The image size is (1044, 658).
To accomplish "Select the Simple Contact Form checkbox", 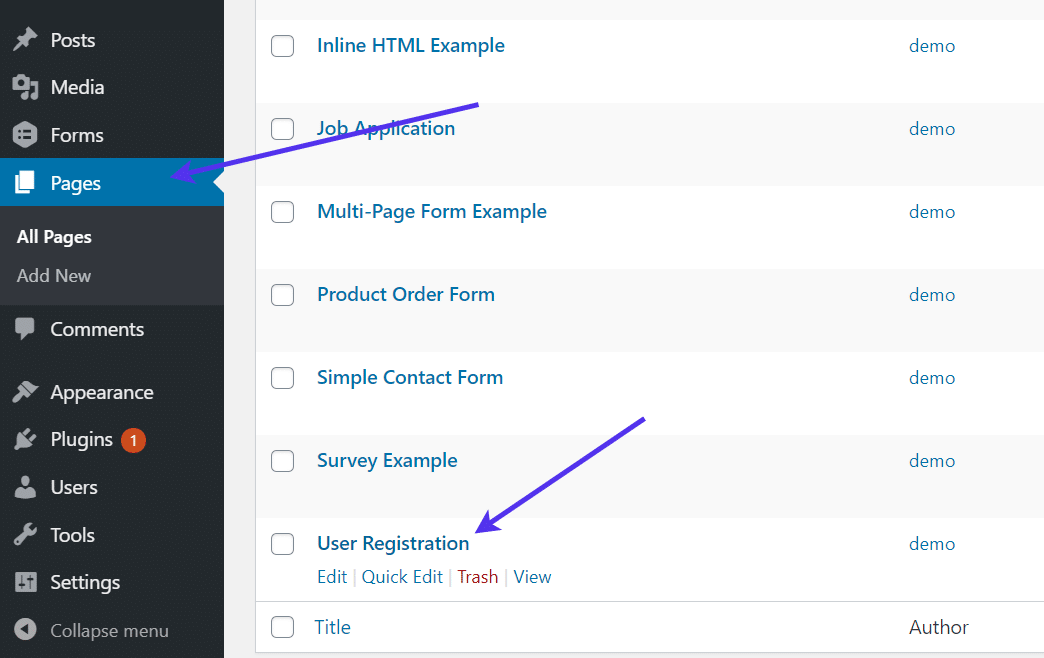I will point(282,378).
